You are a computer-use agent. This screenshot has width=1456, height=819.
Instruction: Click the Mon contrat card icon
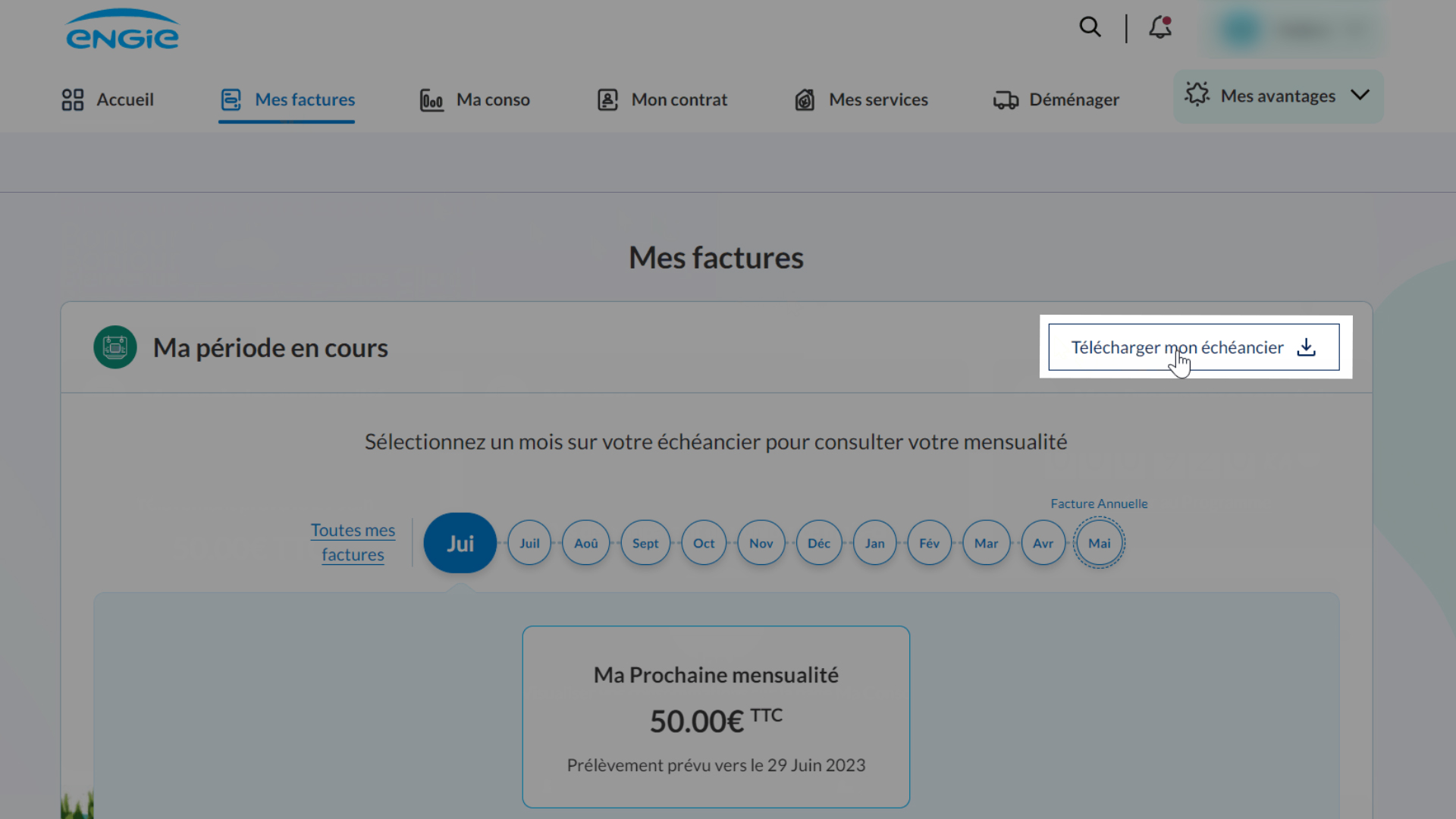click(607, 99)
